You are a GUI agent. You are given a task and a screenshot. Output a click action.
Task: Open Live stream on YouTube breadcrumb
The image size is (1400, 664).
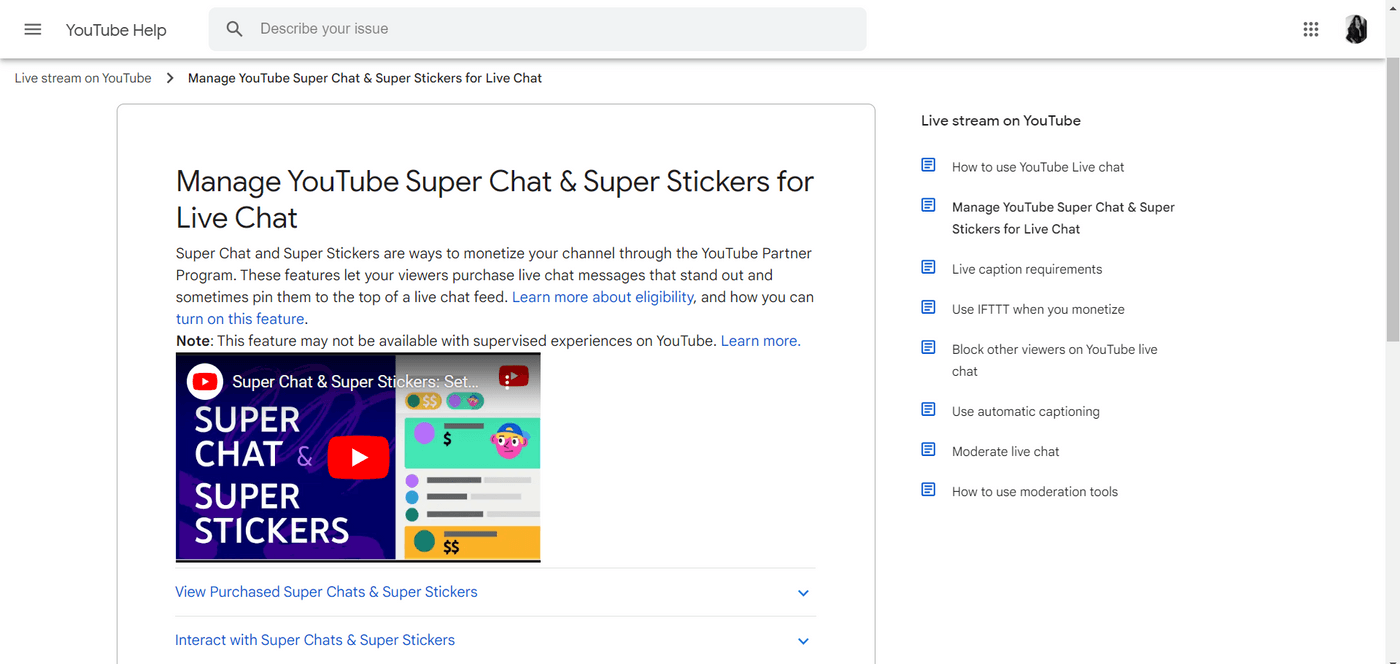tap(82, 77)
